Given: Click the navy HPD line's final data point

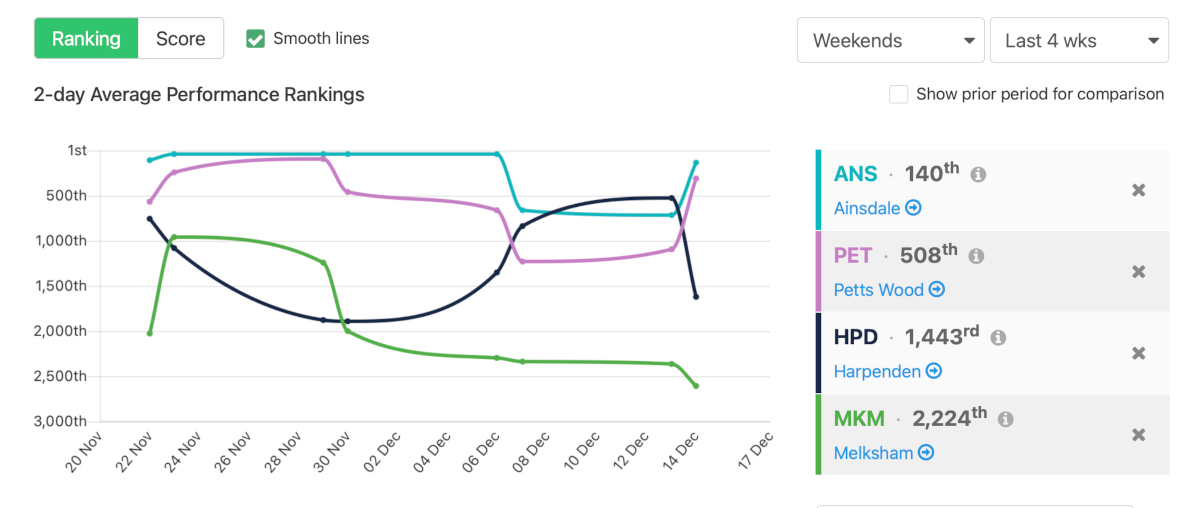Looking at the screenshot, I should click(x=696, y=297).
